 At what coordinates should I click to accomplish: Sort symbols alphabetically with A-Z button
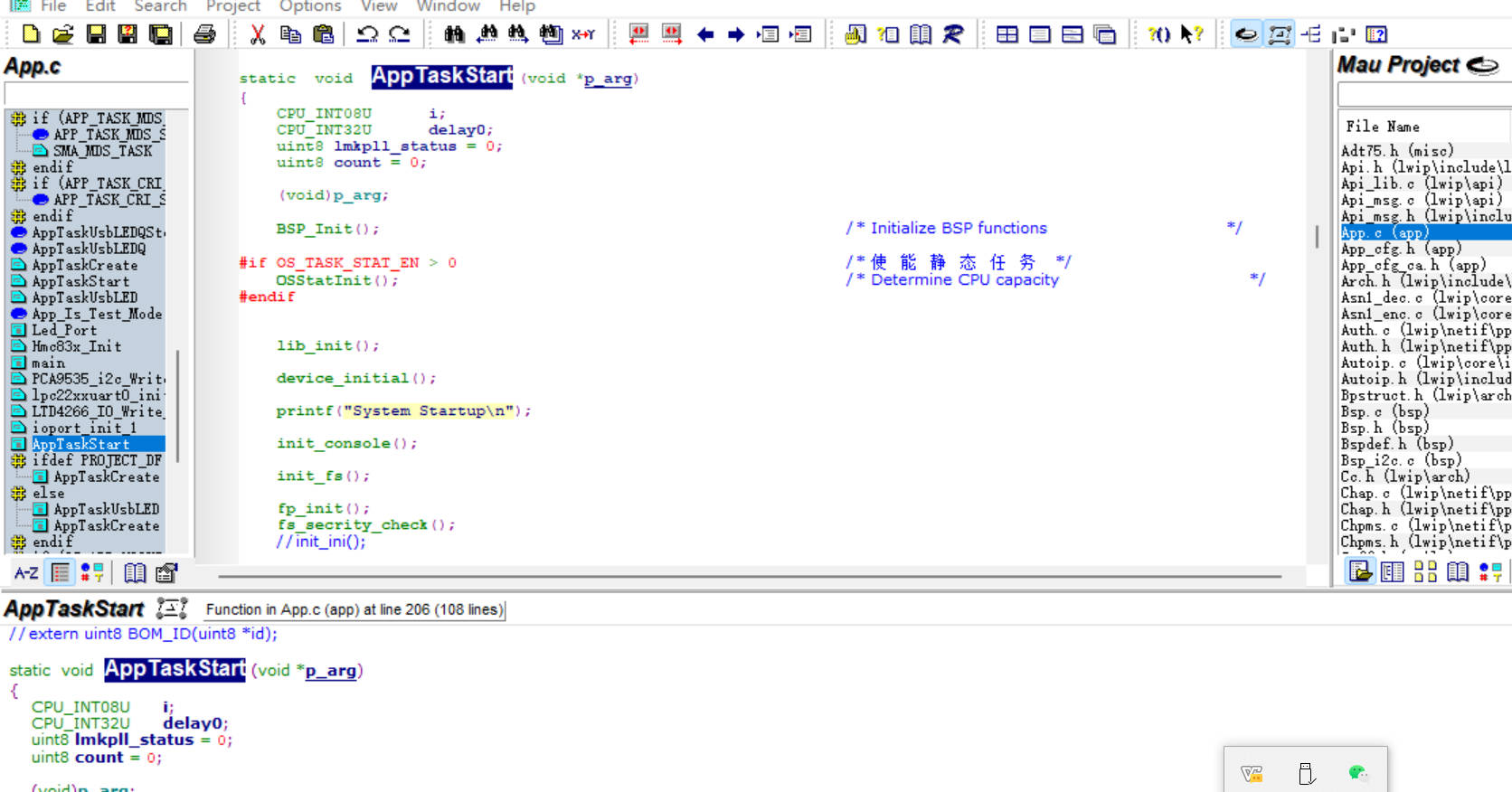26,572
